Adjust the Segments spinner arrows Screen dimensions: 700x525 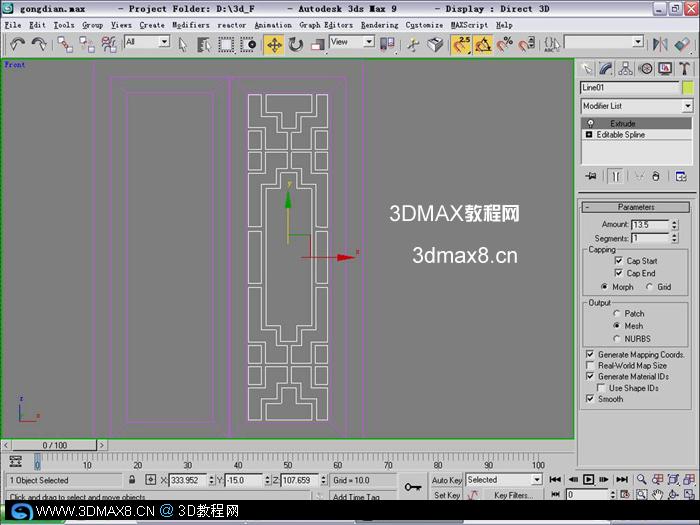tap(675, 238)
